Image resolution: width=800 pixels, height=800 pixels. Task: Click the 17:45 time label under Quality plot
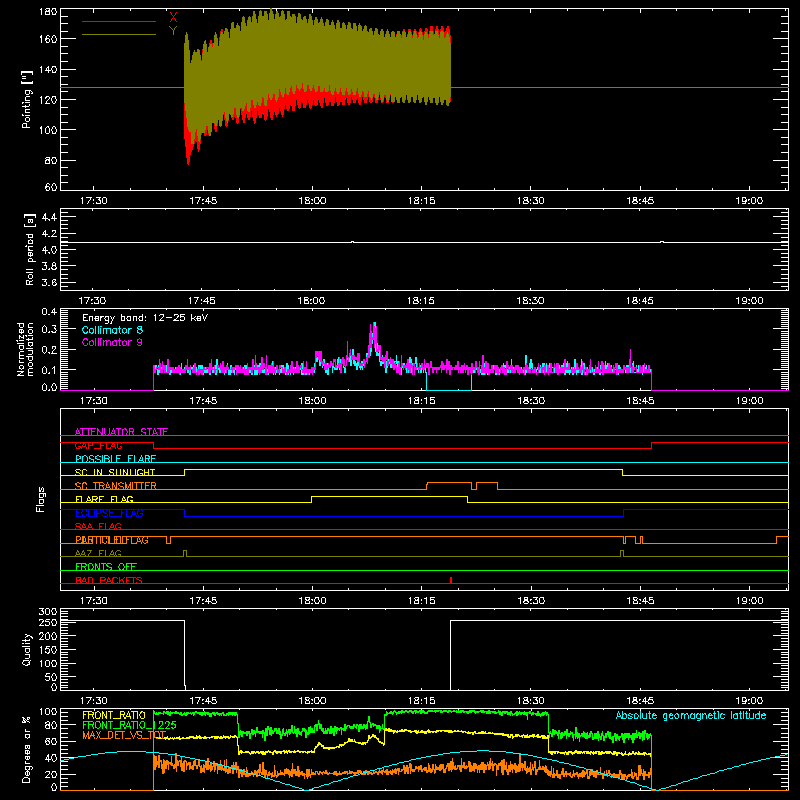tap(203, 701)
